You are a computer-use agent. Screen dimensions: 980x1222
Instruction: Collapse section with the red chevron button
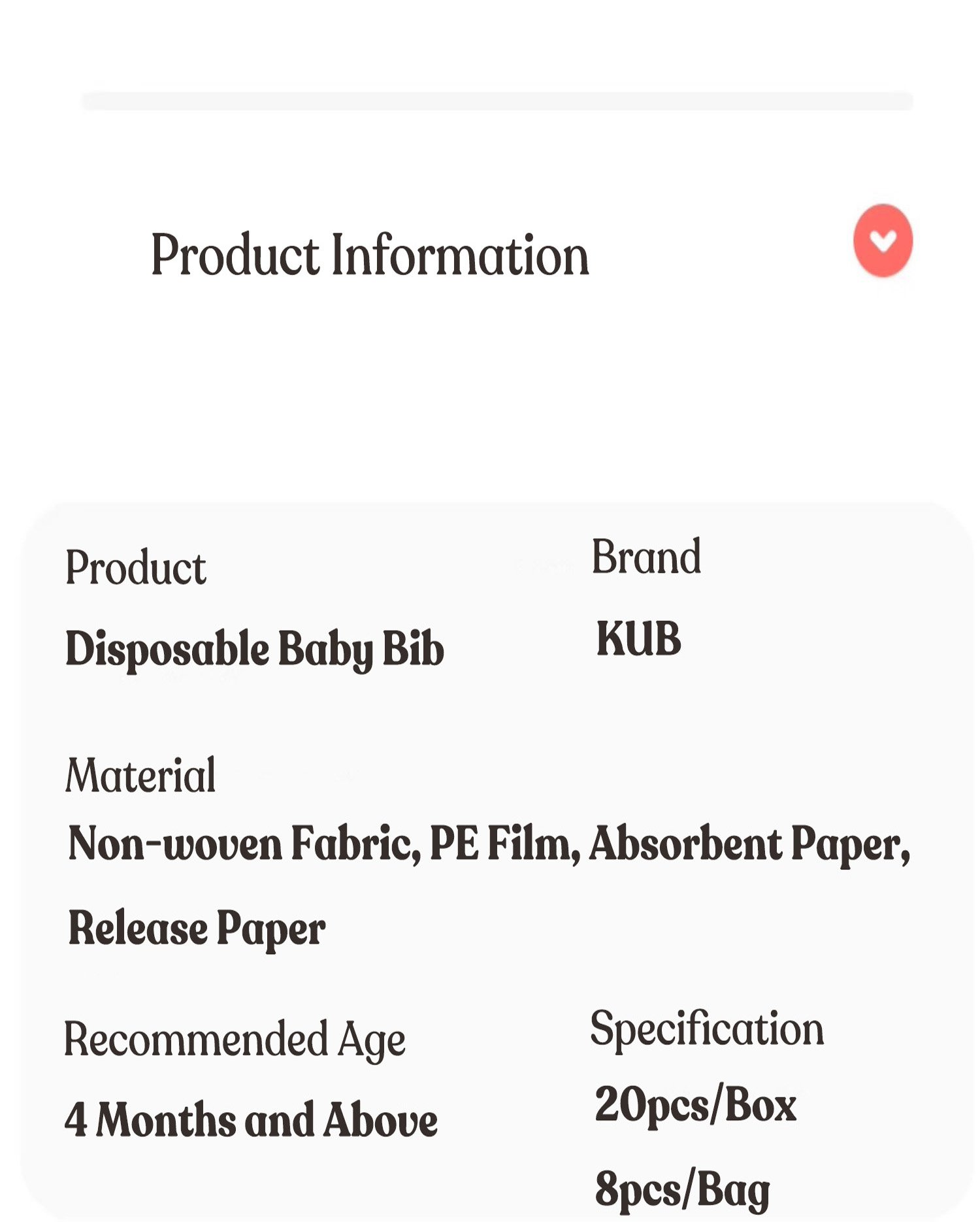883,241
